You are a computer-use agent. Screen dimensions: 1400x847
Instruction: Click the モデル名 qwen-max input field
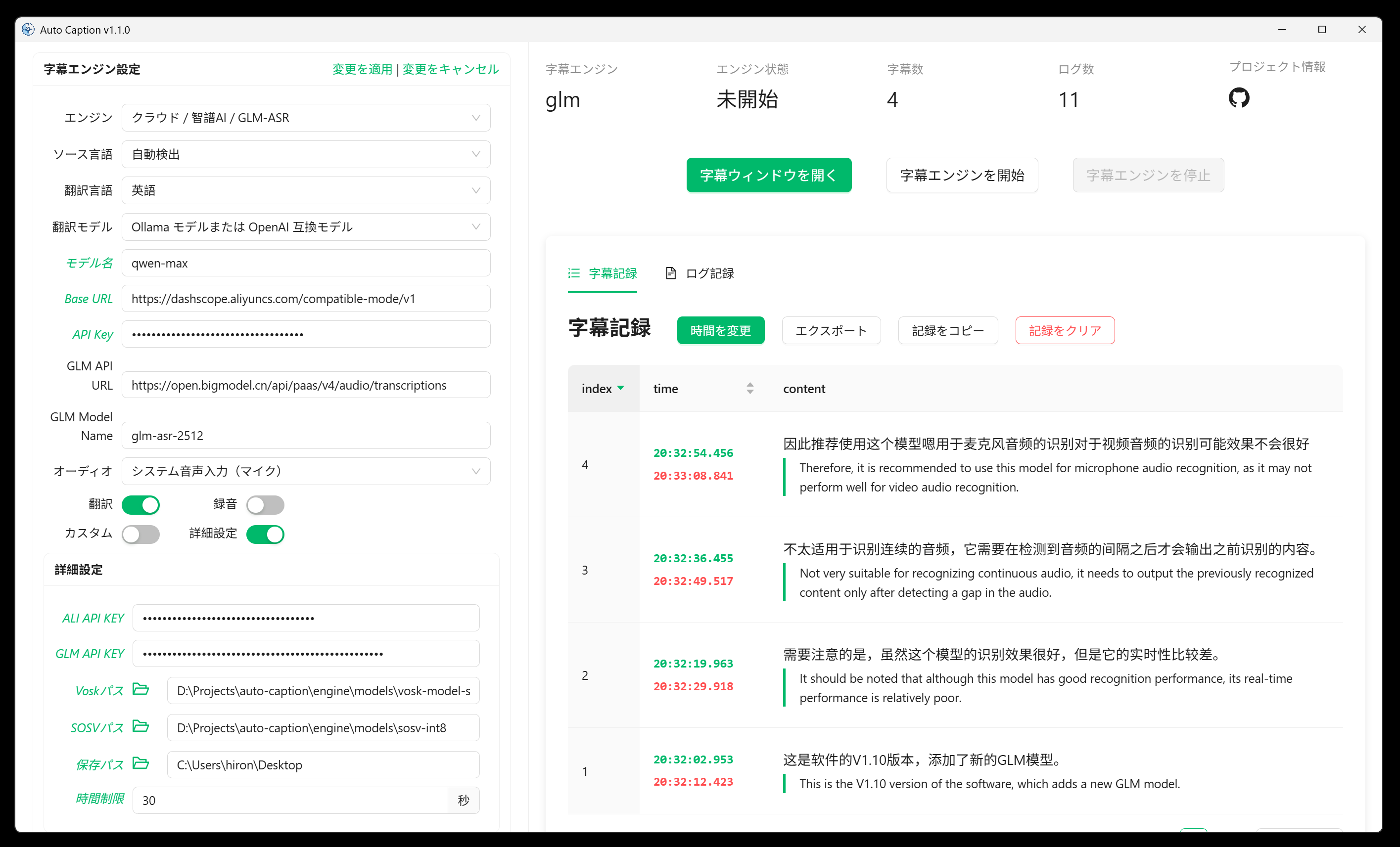(306, 263)
